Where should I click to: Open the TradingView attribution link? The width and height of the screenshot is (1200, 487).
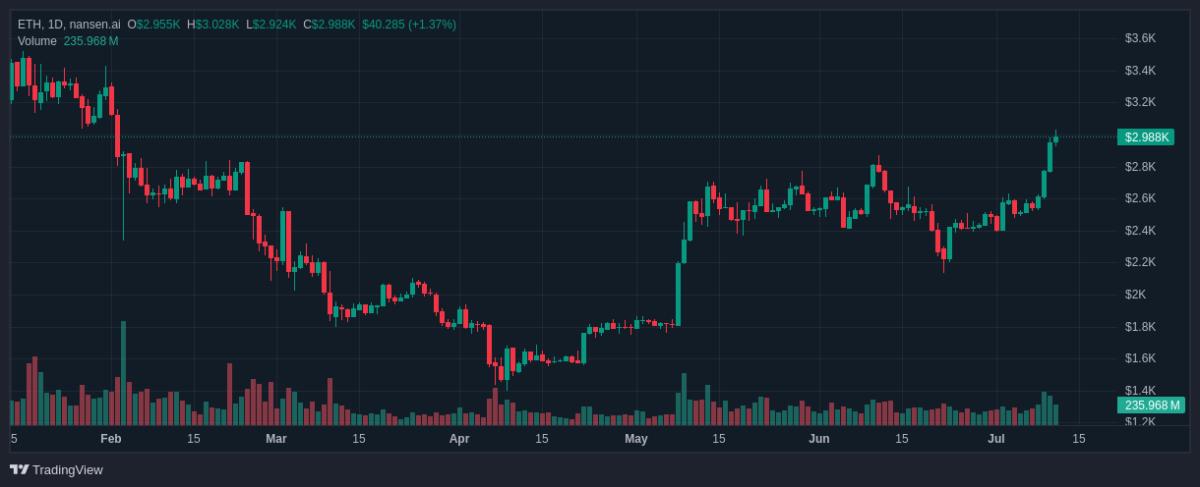(56, 470)
